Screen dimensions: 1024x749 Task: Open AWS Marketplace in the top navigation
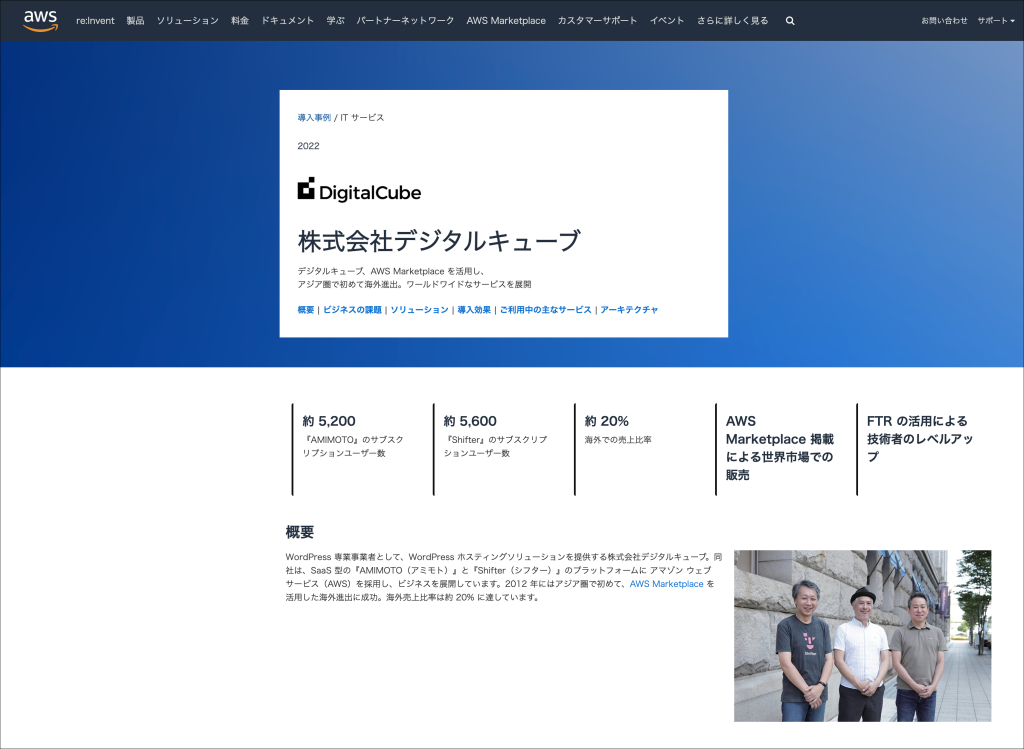[x=506, y=21]
